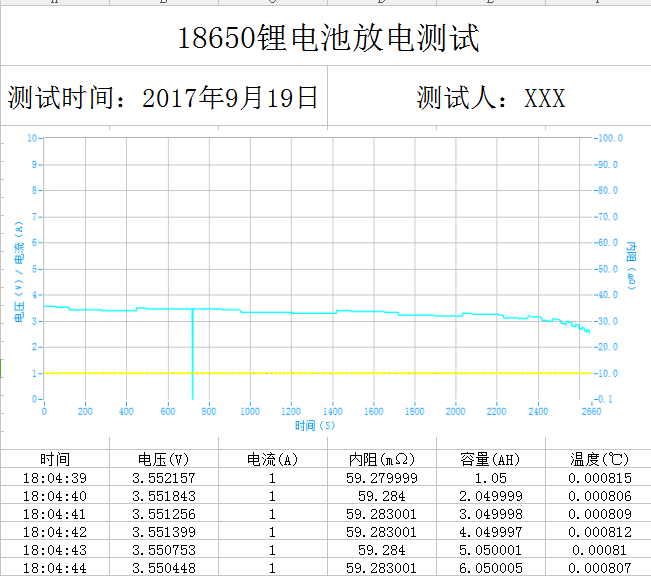This screenshot has width=651, height=576.
Task: Select voltage value 3.550753
Action: pos(164,550)
